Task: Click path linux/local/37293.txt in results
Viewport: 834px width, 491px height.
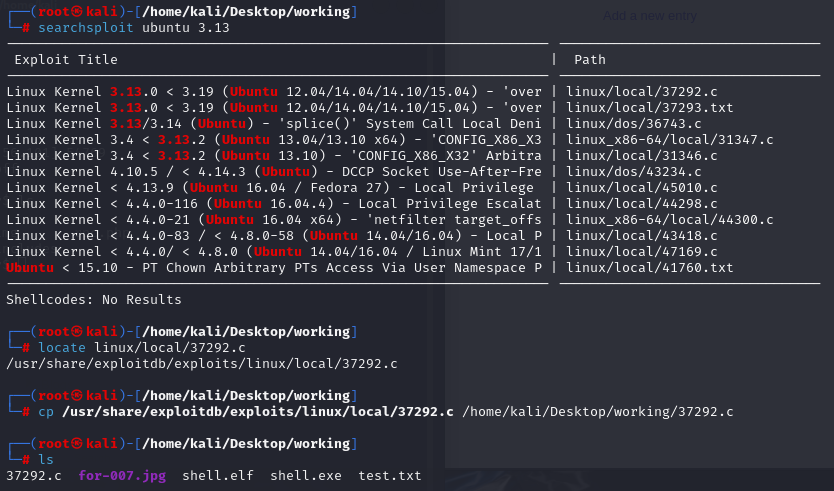Action: 649,107
